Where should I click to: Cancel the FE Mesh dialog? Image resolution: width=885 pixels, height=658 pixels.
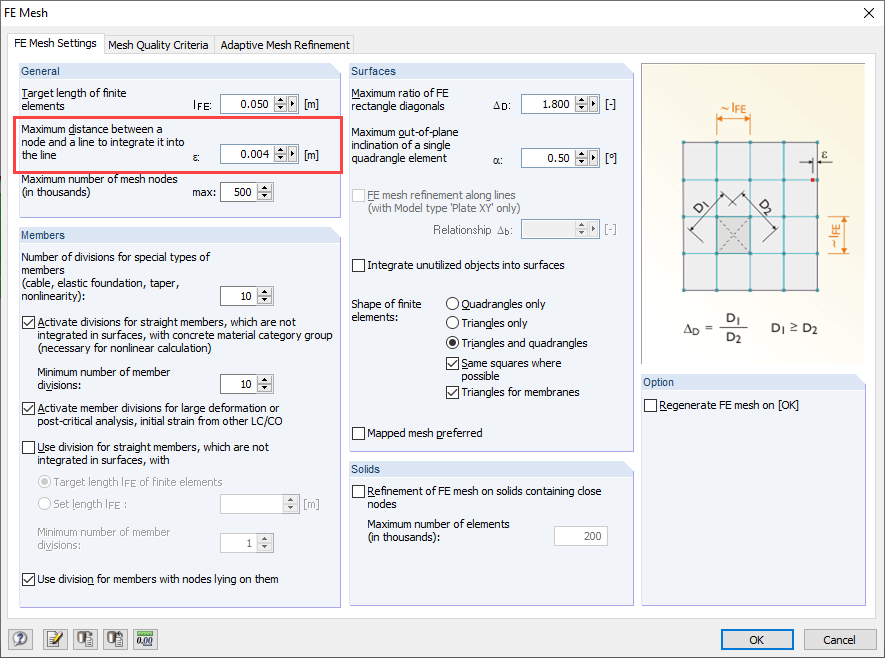[840, 639]
